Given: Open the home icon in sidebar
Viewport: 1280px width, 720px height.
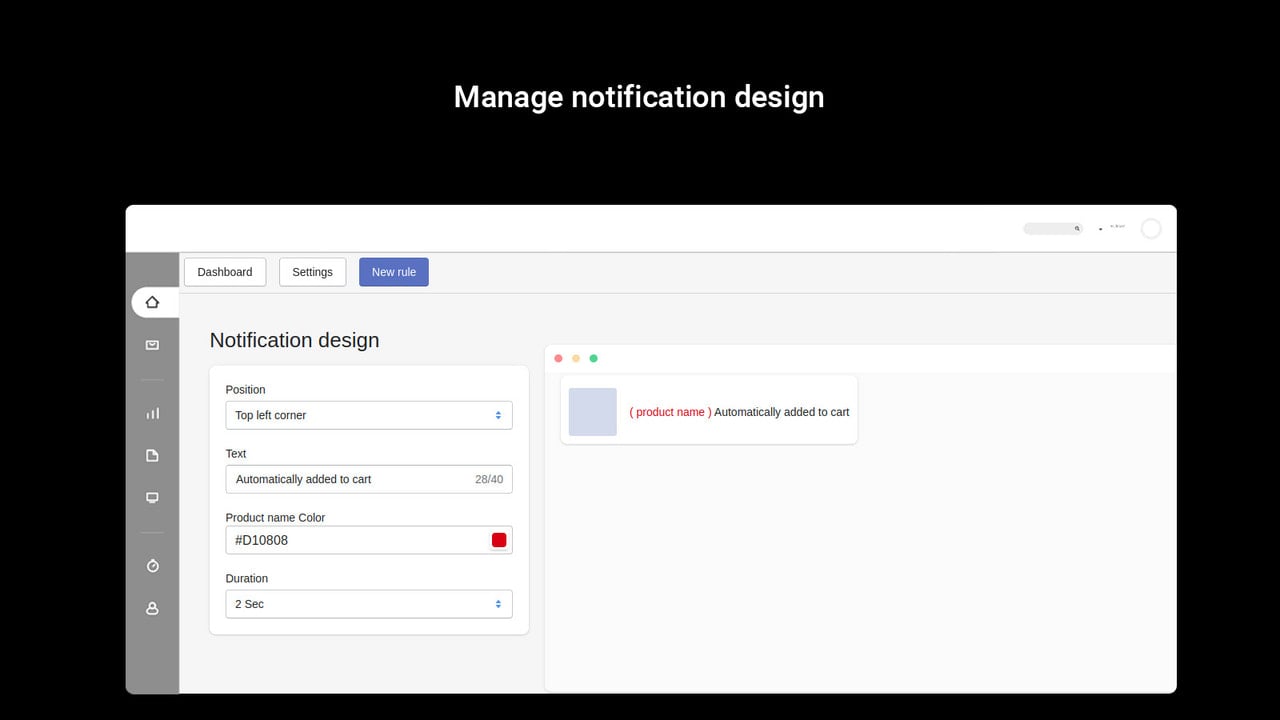Looking at the screenshot, I should [x=152, y=302].
